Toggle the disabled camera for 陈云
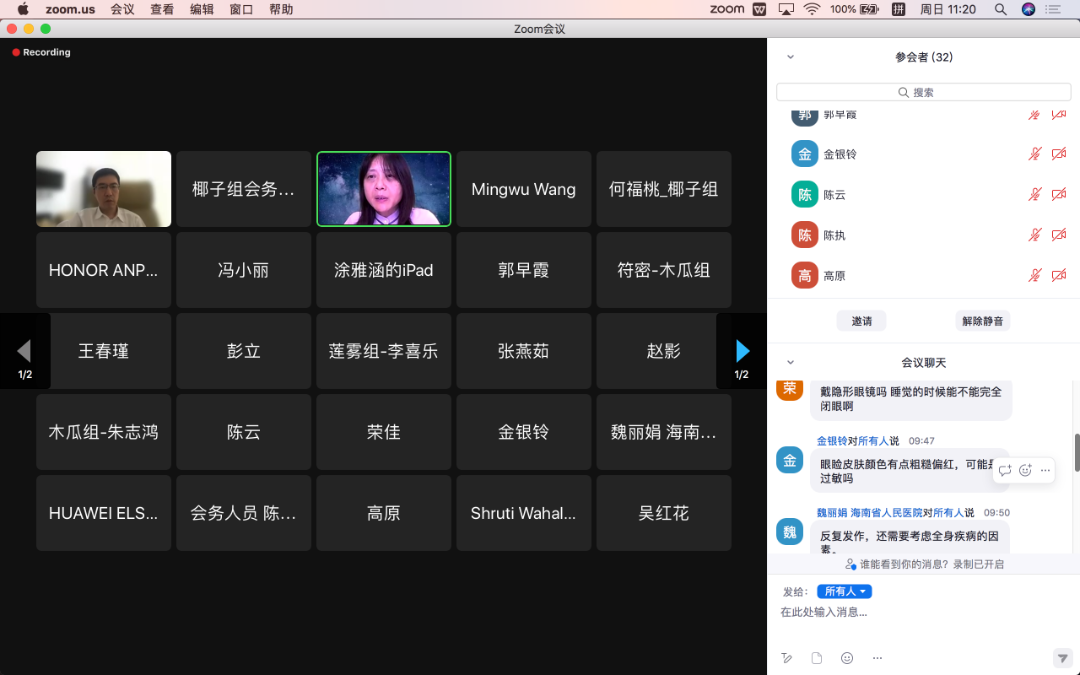The width and height of the screenshot is (1080, 675). [x=1059, y=195]
